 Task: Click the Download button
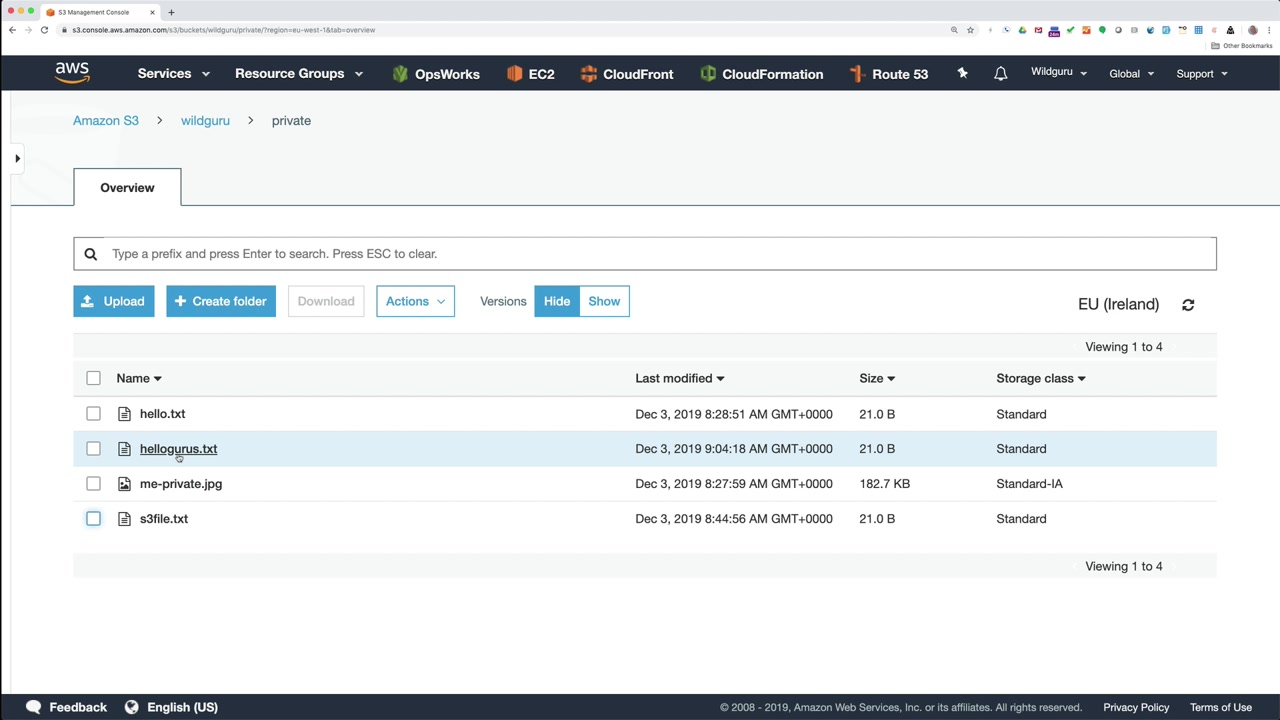(326, 301)
